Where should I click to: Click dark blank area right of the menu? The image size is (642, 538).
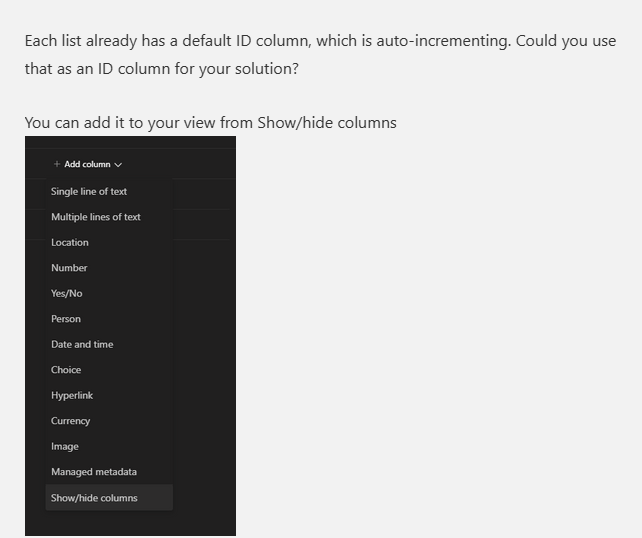coord(205,340)
